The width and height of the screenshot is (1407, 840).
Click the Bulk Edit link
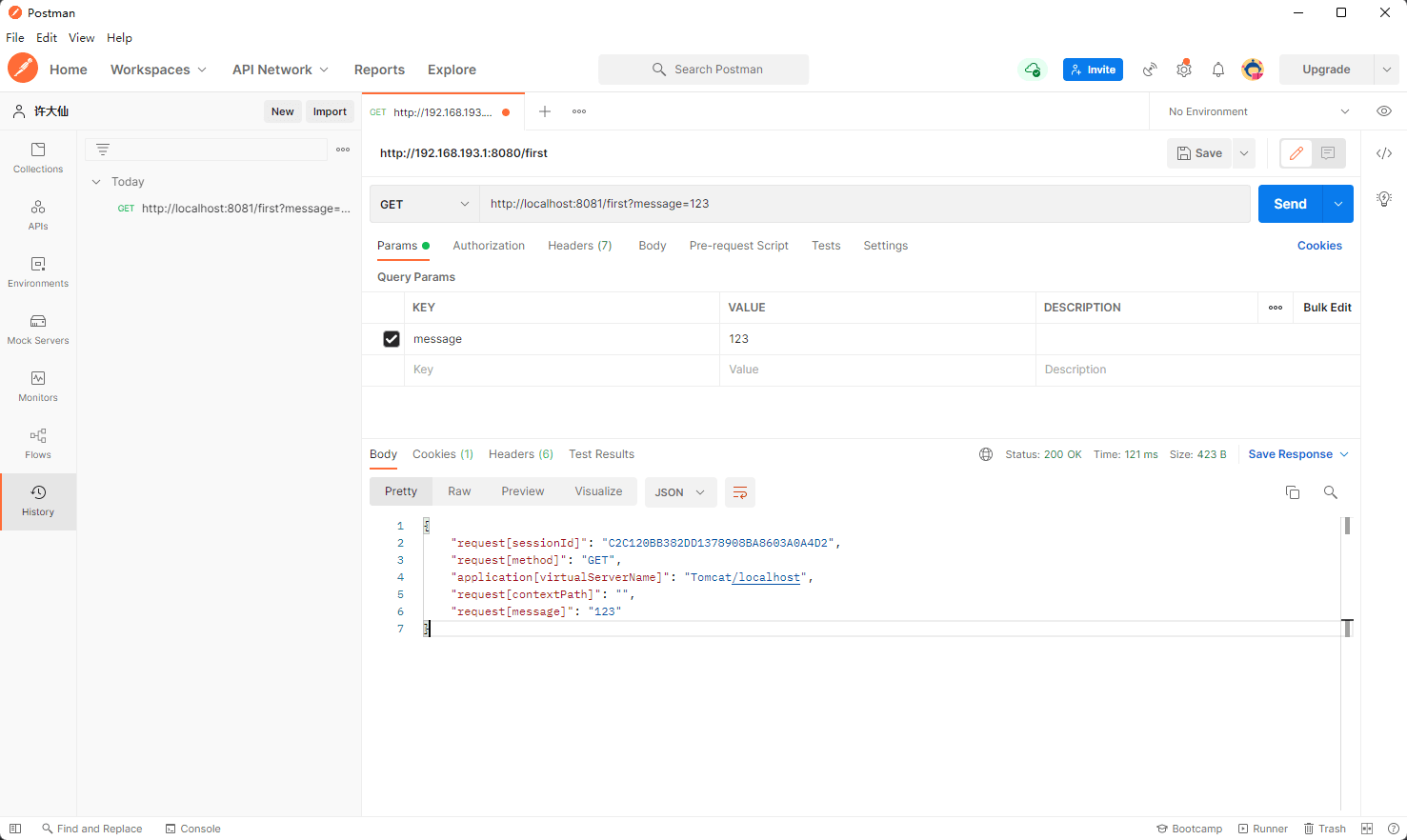click(1327, 308)
